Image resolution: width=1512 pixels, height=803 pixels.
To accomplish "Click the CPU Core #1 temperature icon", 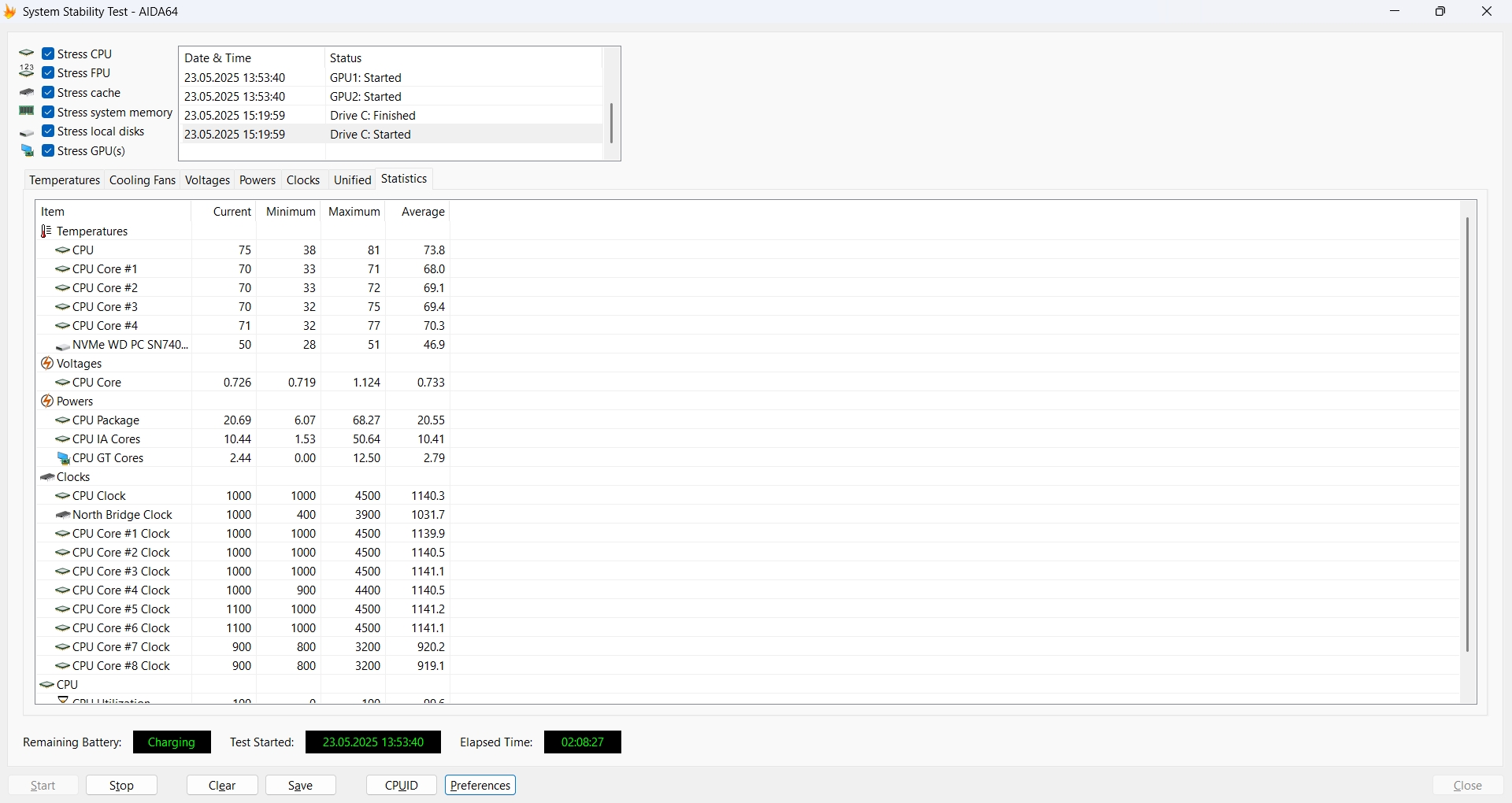I will tap(64, 270).
